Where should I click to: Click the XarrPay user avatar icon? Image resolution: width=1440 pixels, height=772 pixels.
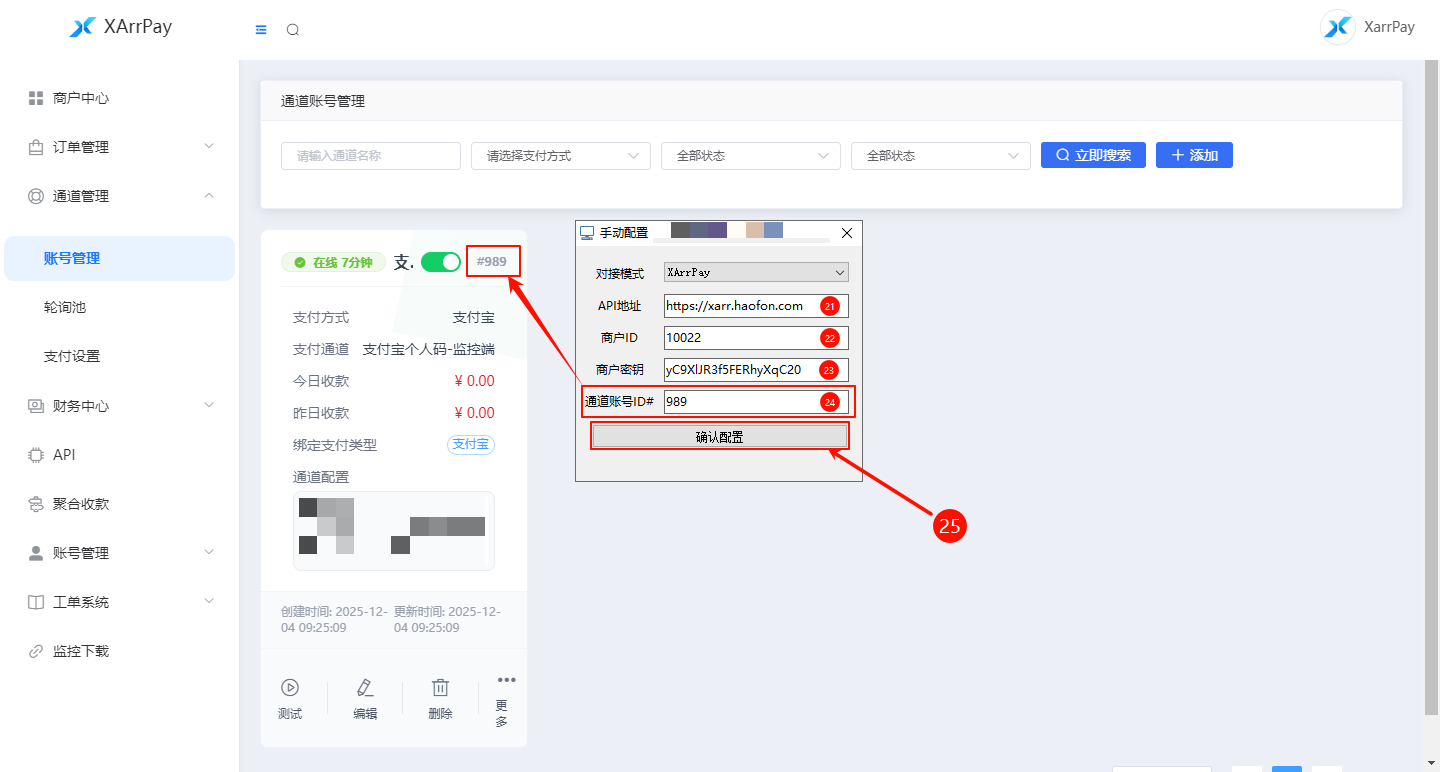tap(1338, 27)
